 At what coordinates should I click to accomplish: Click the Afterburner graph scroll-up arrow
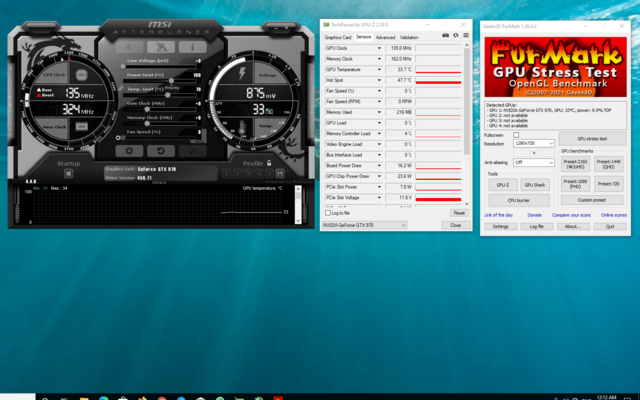298,189
